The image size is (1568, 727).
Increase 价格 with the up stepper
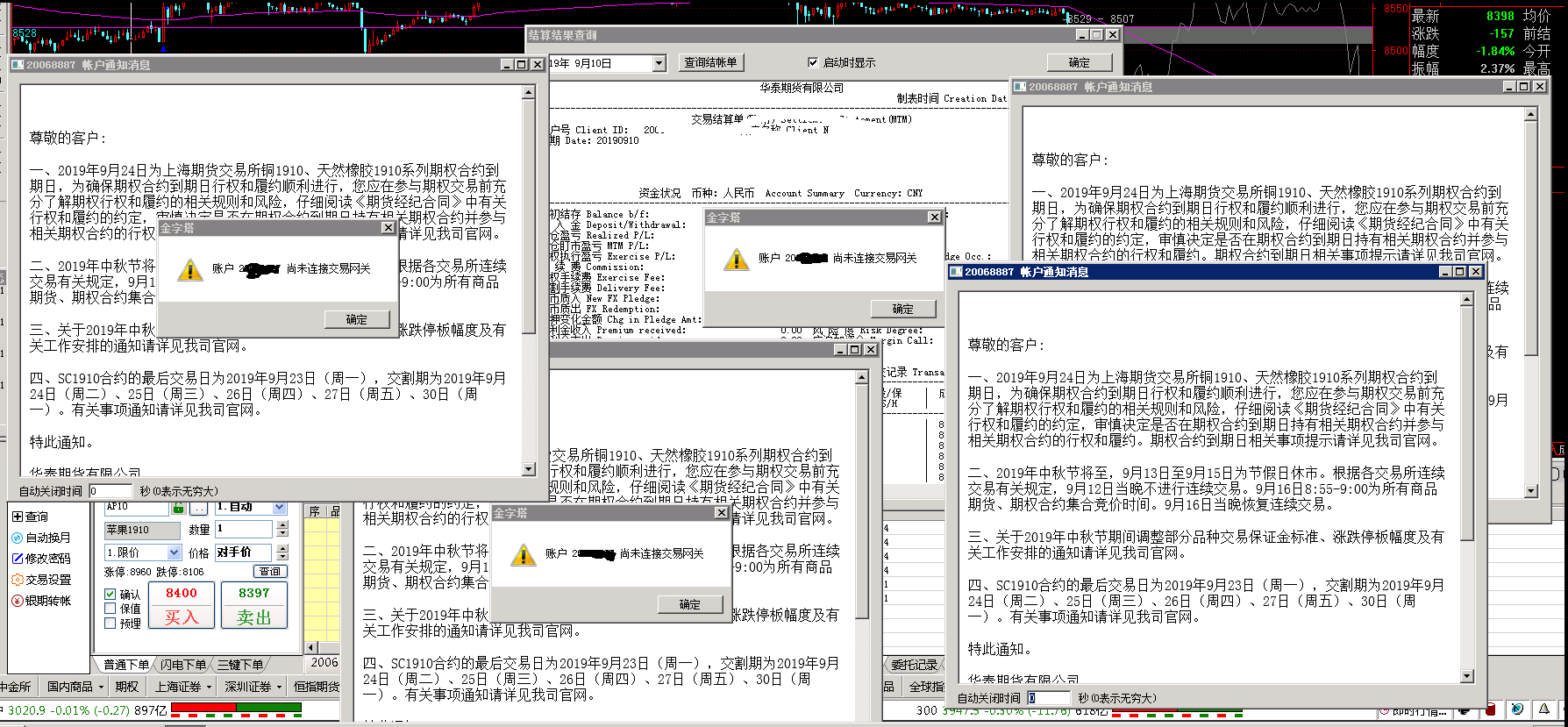tap(282, 548)
